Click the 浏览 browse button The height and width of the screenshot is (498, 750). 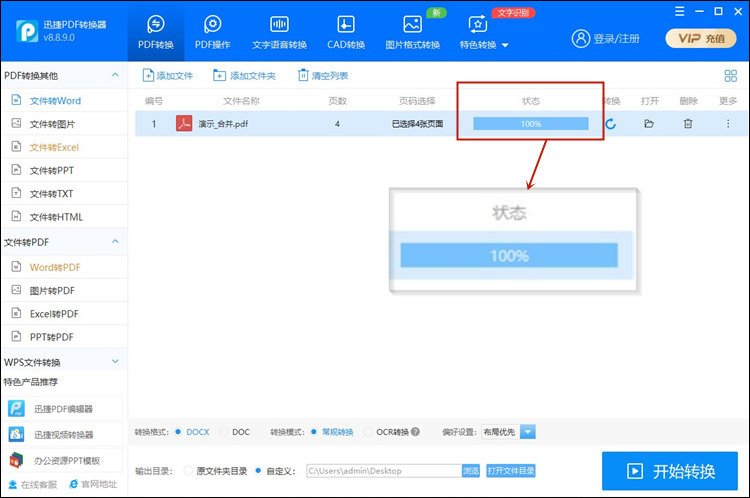471,471
